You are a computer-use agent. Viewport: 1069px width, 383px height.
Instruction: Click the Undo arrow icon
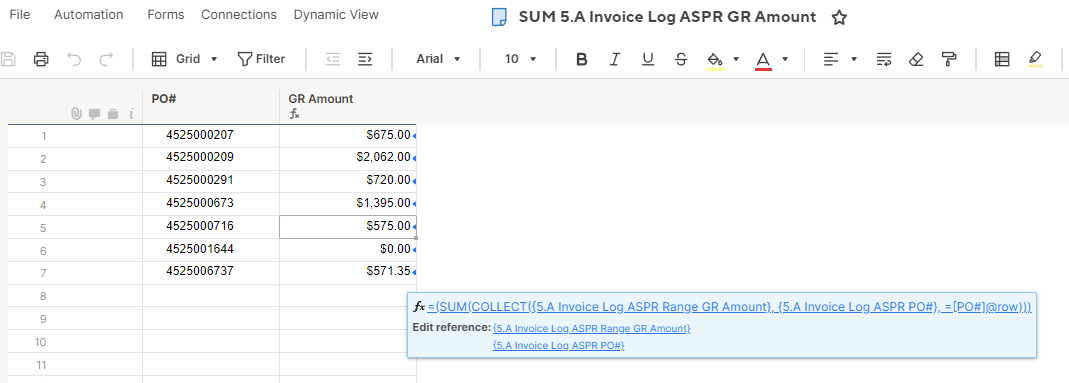74,59
